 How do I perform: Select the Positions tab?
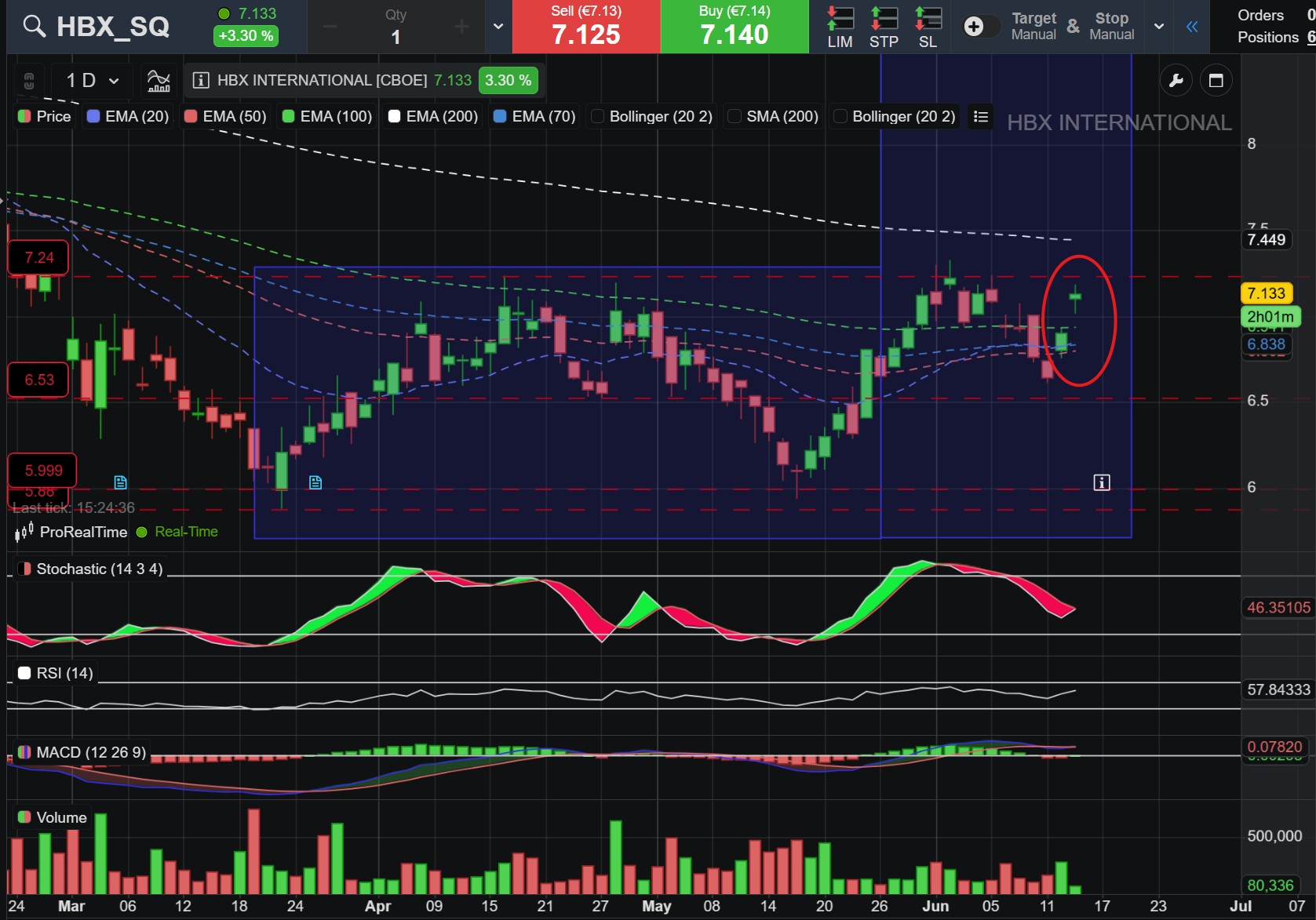1268,37
